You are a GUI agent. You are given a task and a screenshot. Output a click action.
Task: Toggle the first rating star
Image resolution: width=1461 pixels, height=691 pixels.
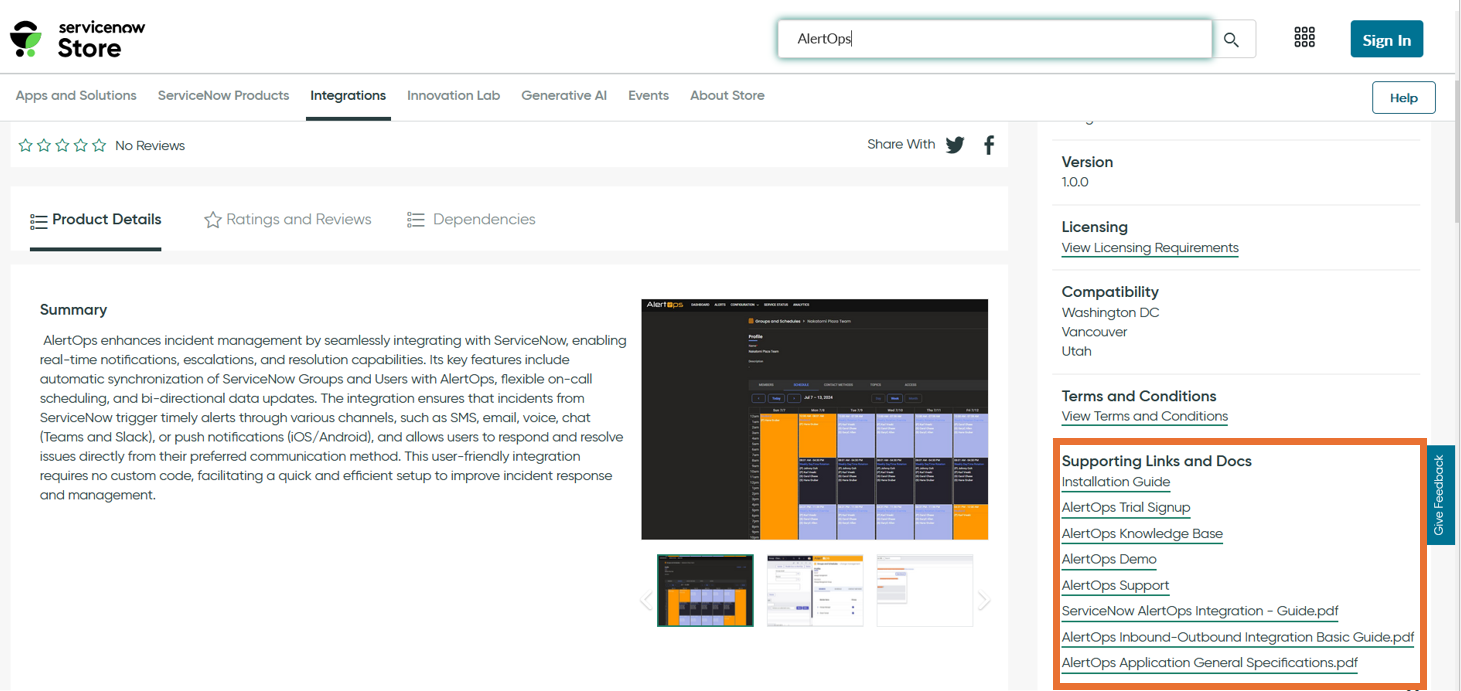pyautogui.click(x=25, y=144)
